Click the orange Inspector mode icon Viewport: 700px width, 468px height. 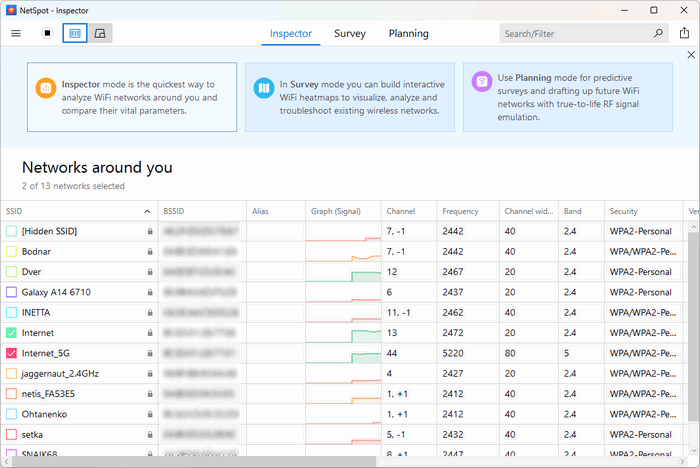click(x=45, y=88)
